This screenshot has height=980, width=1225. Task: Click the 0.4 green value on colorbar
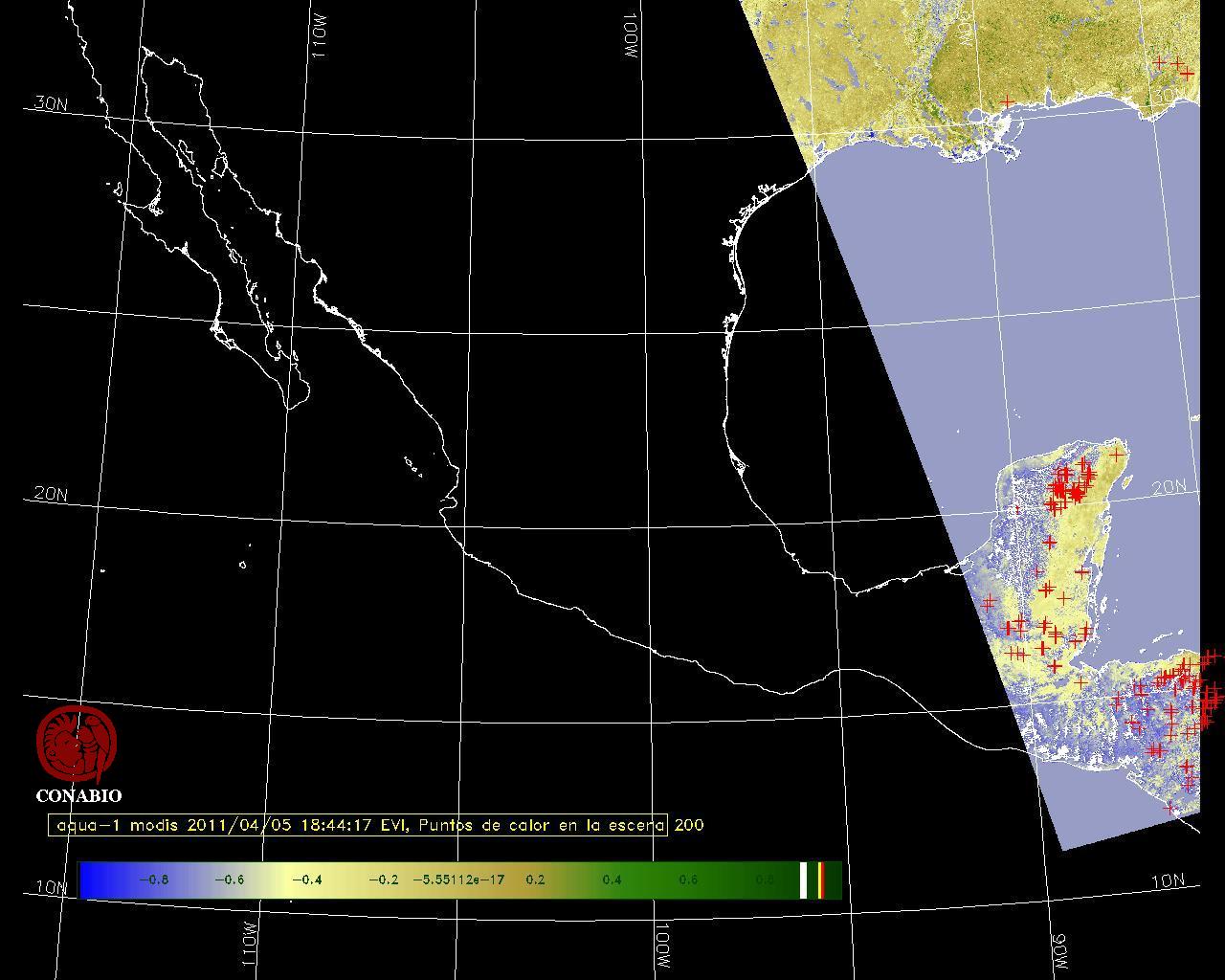(x=612, y=880)
